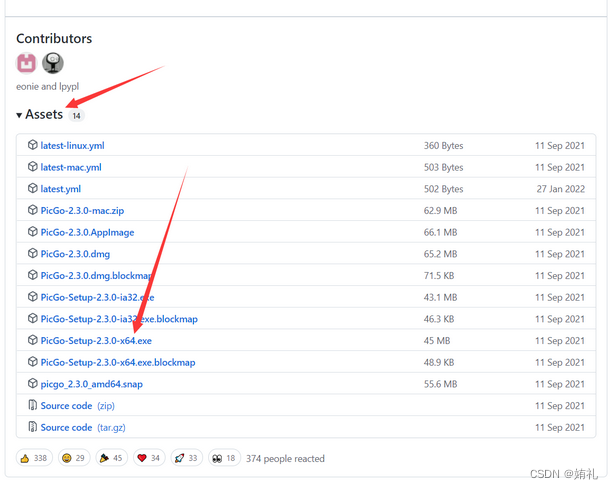Click the 27 Jan 2022 date
Viewport: 613px width, 489px height.
coord(560,189)
